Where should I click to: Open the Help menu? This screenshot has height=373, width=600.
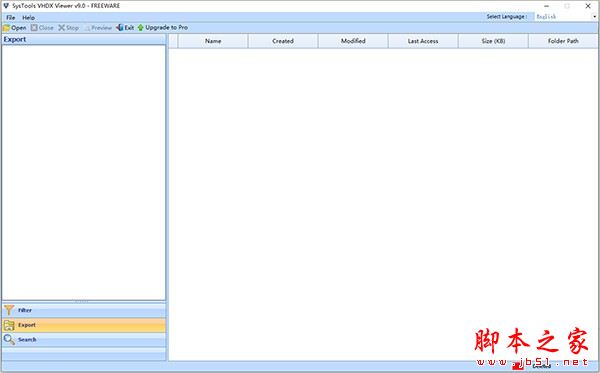coord(28,18)
